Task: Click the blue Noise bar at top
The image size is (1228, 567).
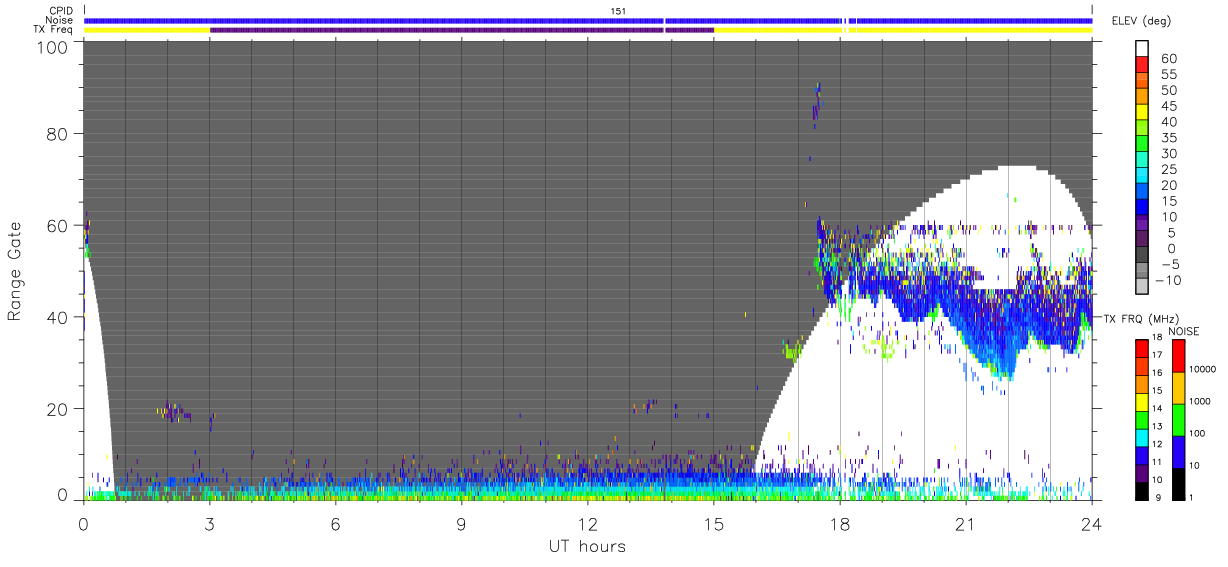Action: click(588, 20)
